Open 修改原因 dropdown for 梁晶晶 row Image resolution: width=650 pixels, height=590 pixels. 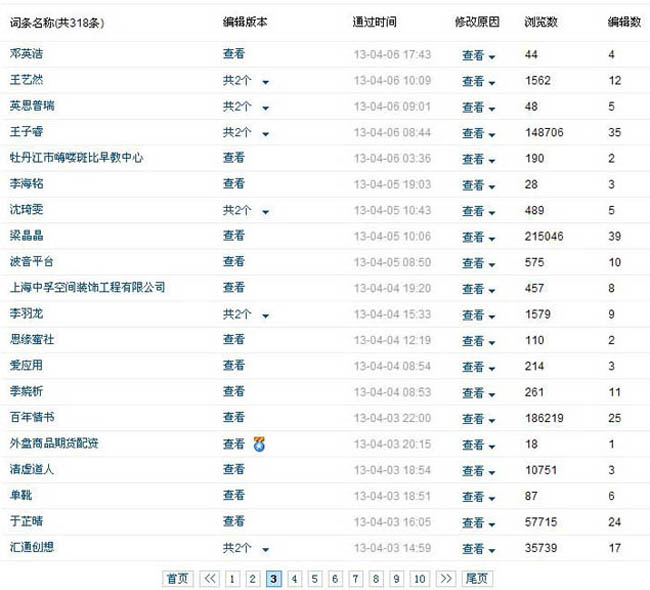click(x=478, y=237)
